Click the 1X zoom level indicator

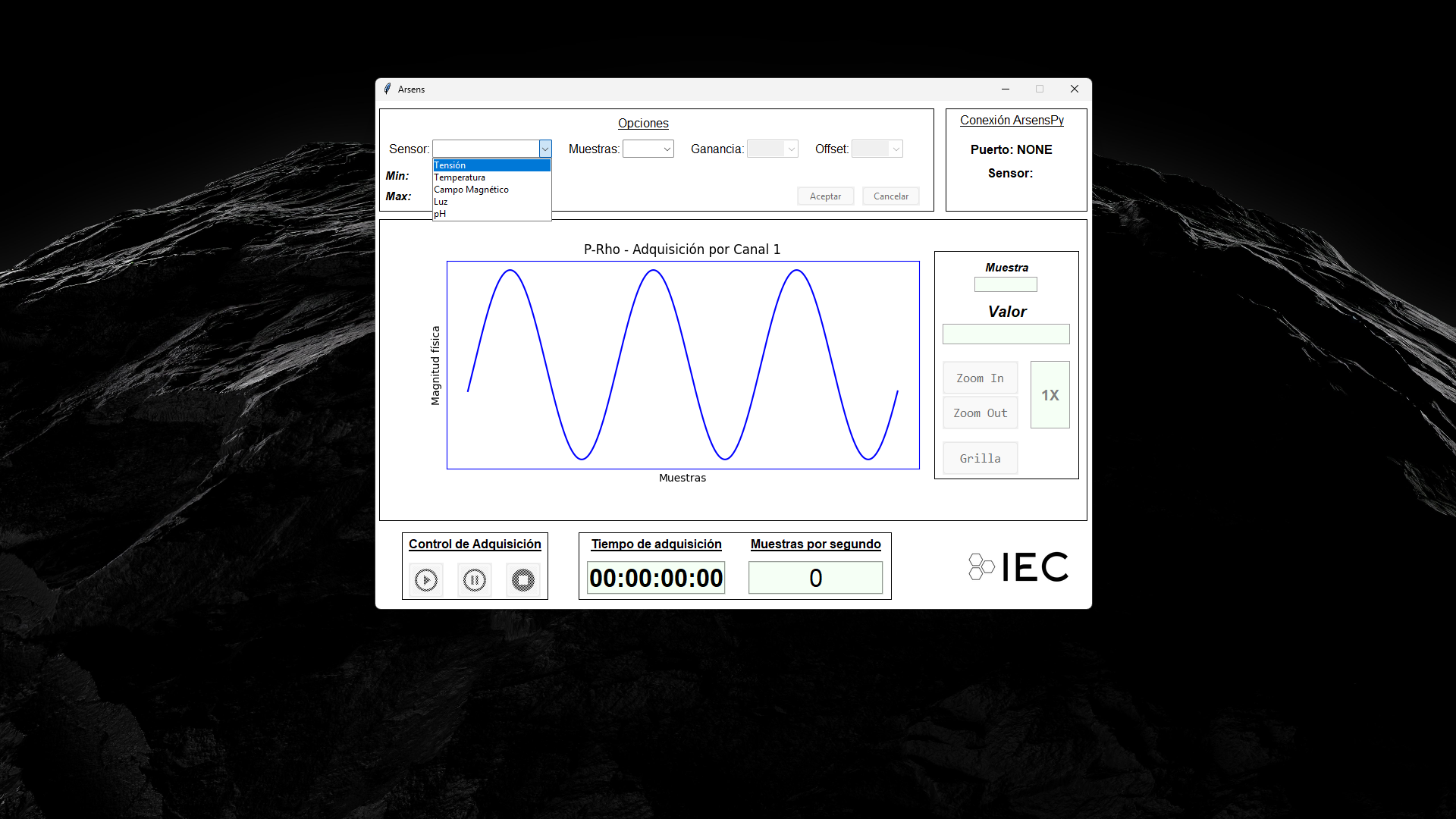[x=1050, y=395]
